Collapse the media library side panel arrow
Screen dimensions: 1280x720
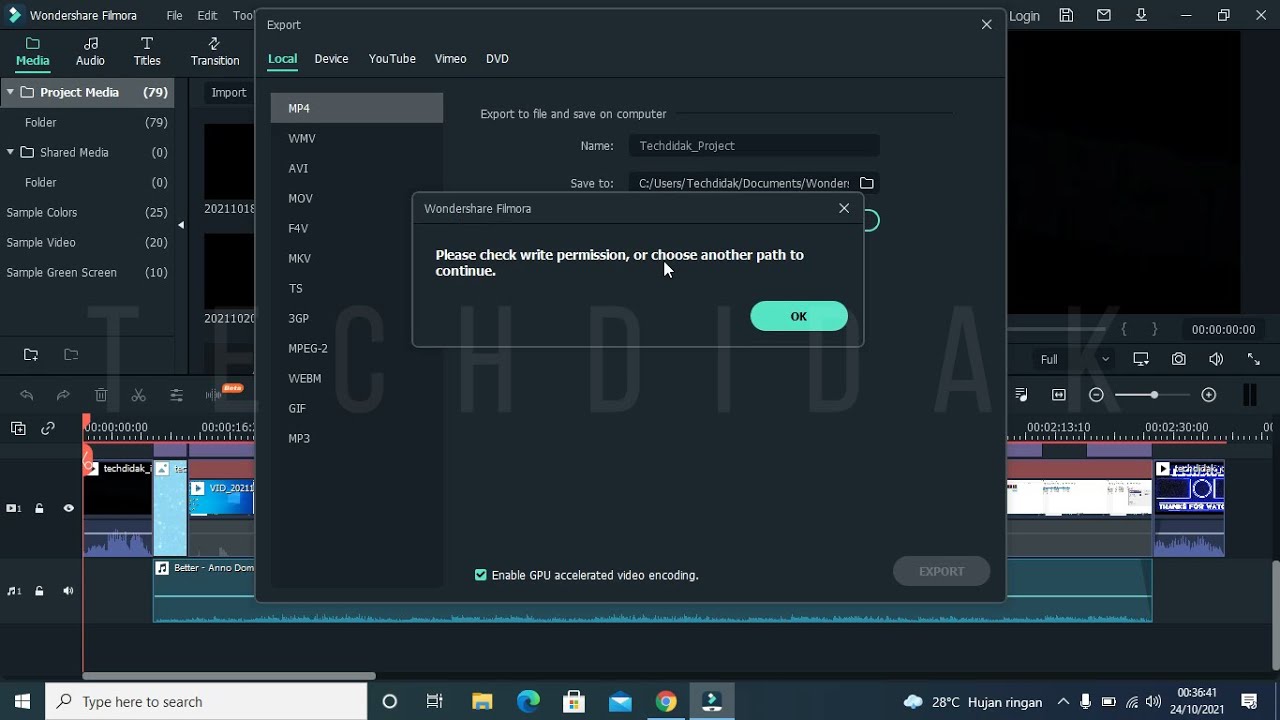pyautogui.click(x=181, y=225)
